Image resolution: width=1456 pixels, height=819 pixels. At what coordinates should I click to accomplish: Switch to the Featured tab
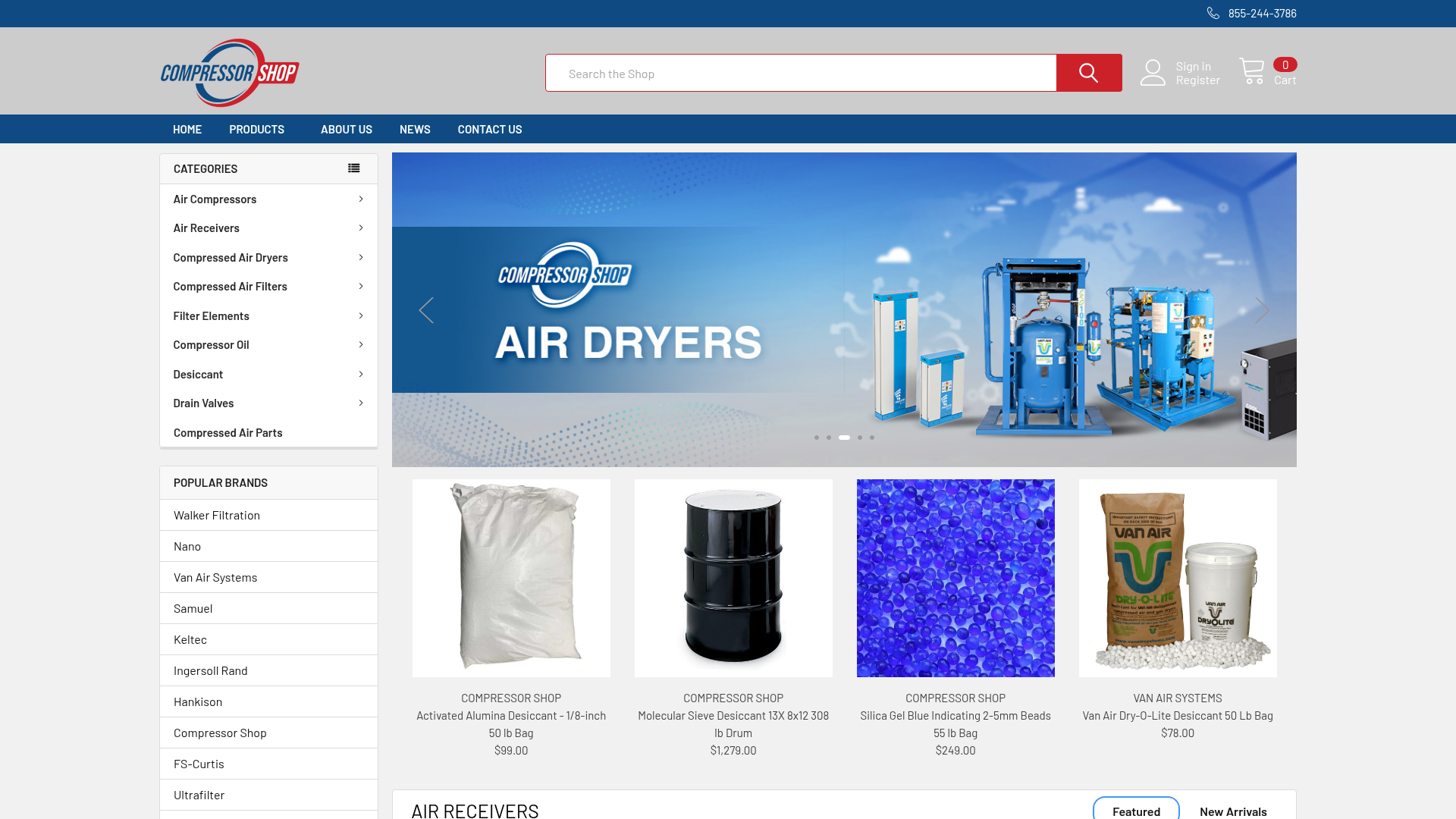tap(1136, 811)
